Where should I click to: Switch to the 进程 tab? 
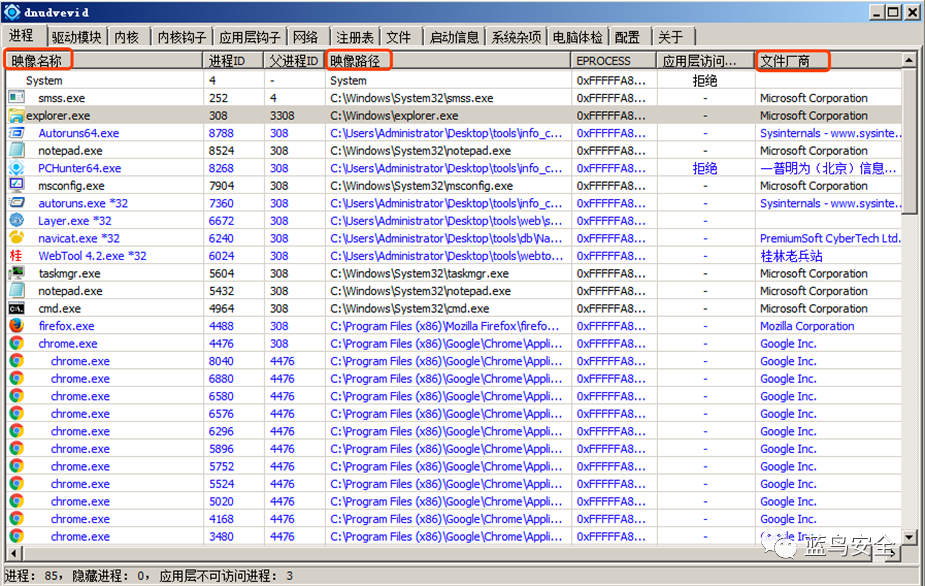[22, 35]
